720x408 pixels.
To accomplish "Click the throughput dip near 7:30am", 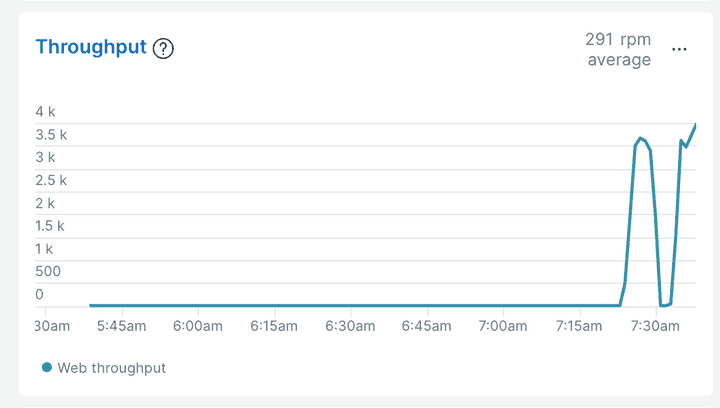I will pos(663,305).
